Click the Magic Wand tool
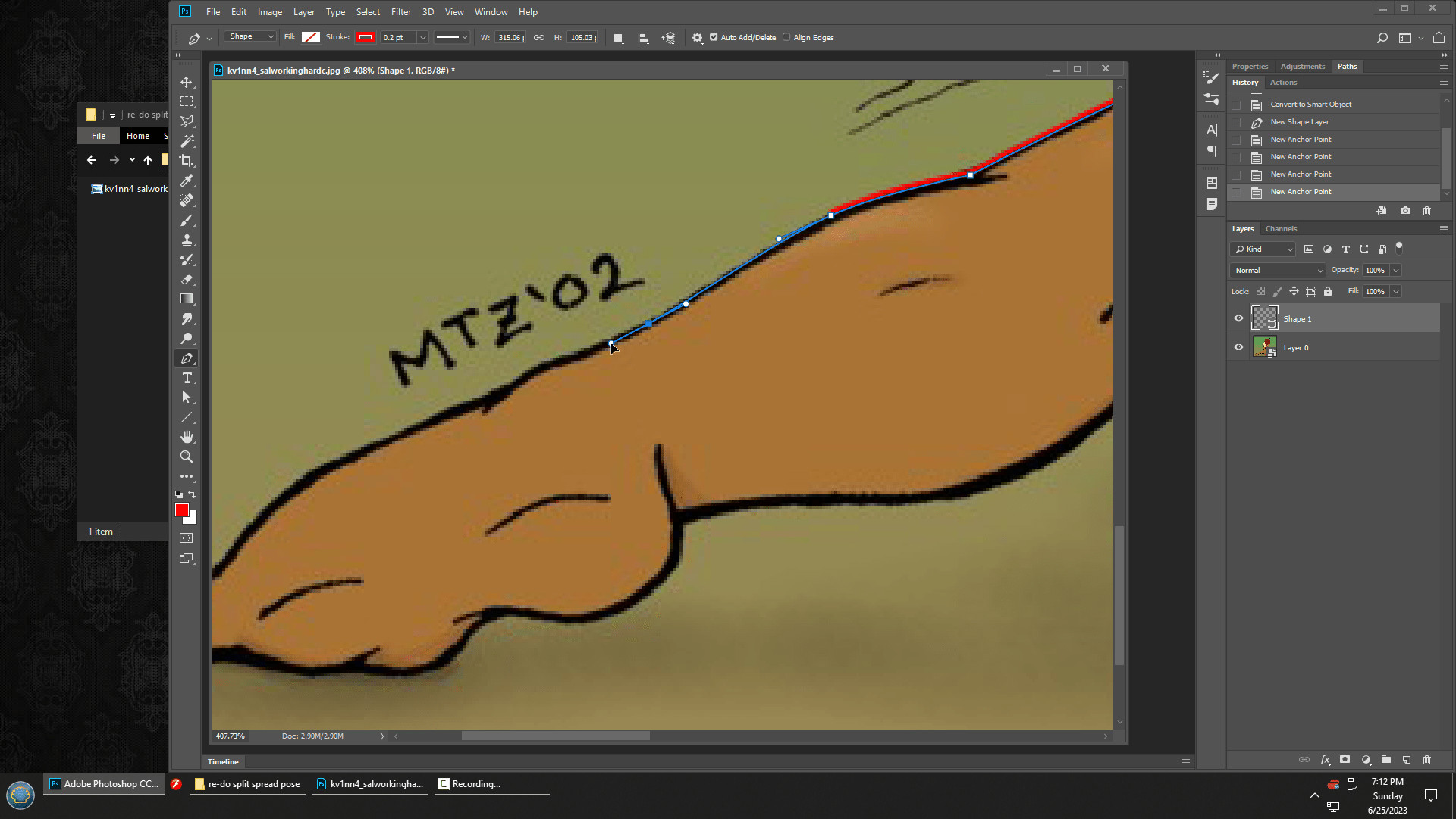This screenshot has width=1456, height=819. tap(187, 141)
